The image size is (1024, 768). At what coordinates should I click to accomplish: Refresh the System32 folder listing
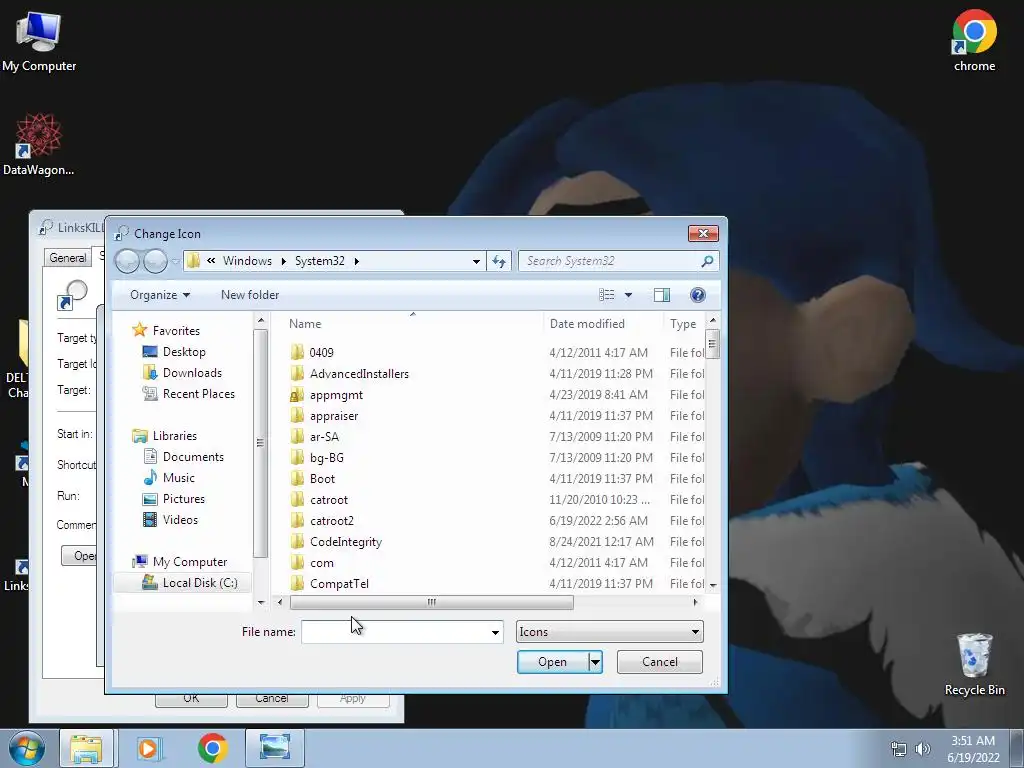pyautogui.click(x=499, y=261)
